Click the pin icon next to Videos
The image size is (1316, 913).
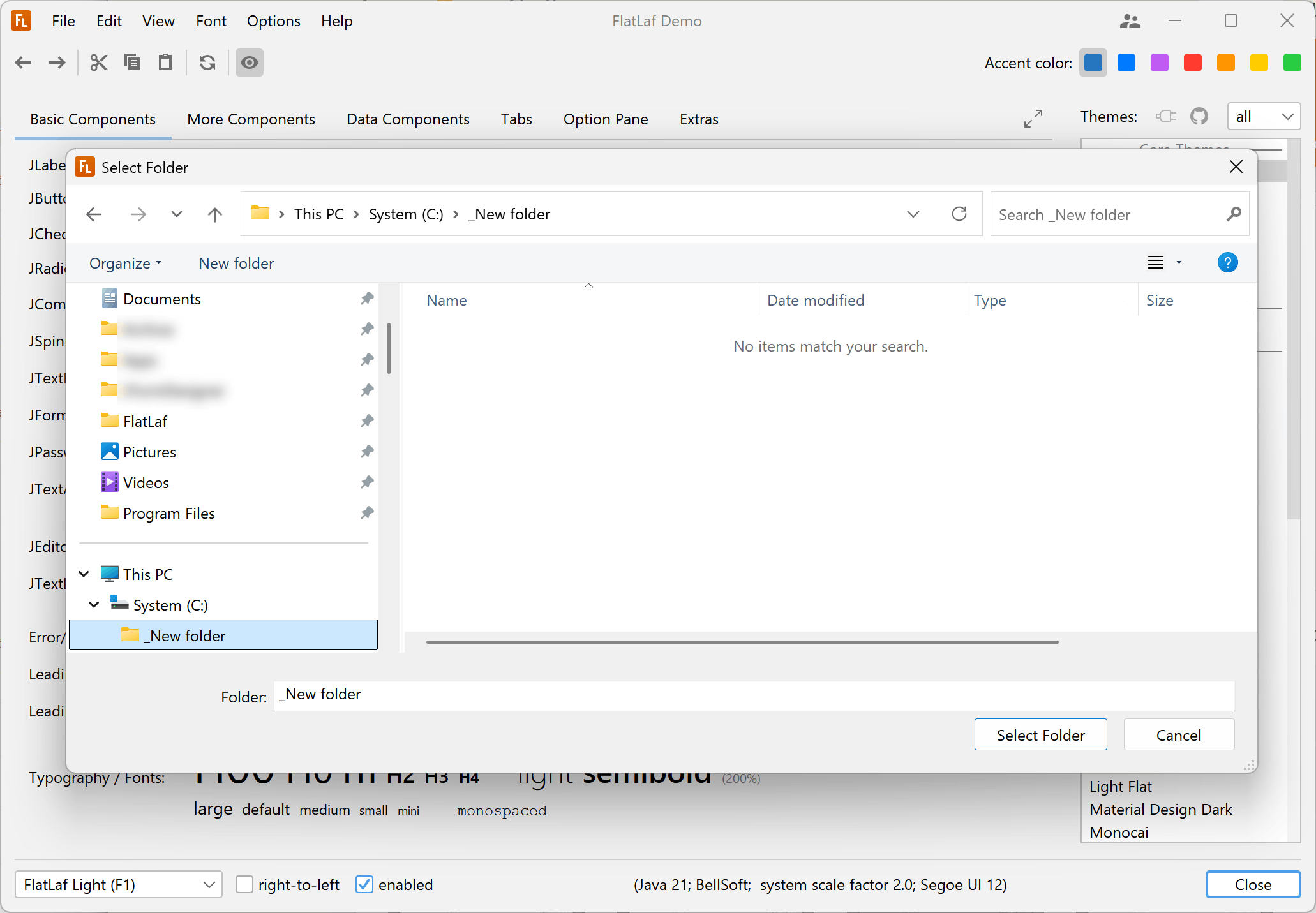point(367,482)
